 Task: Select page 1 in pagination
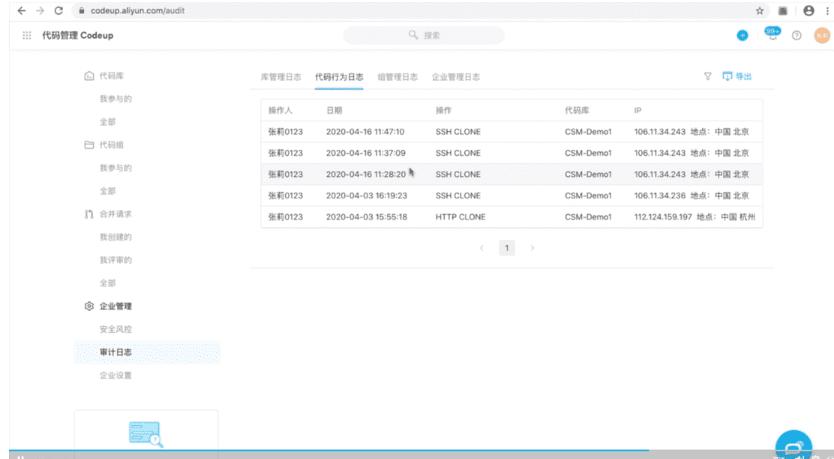pos(507,248)
